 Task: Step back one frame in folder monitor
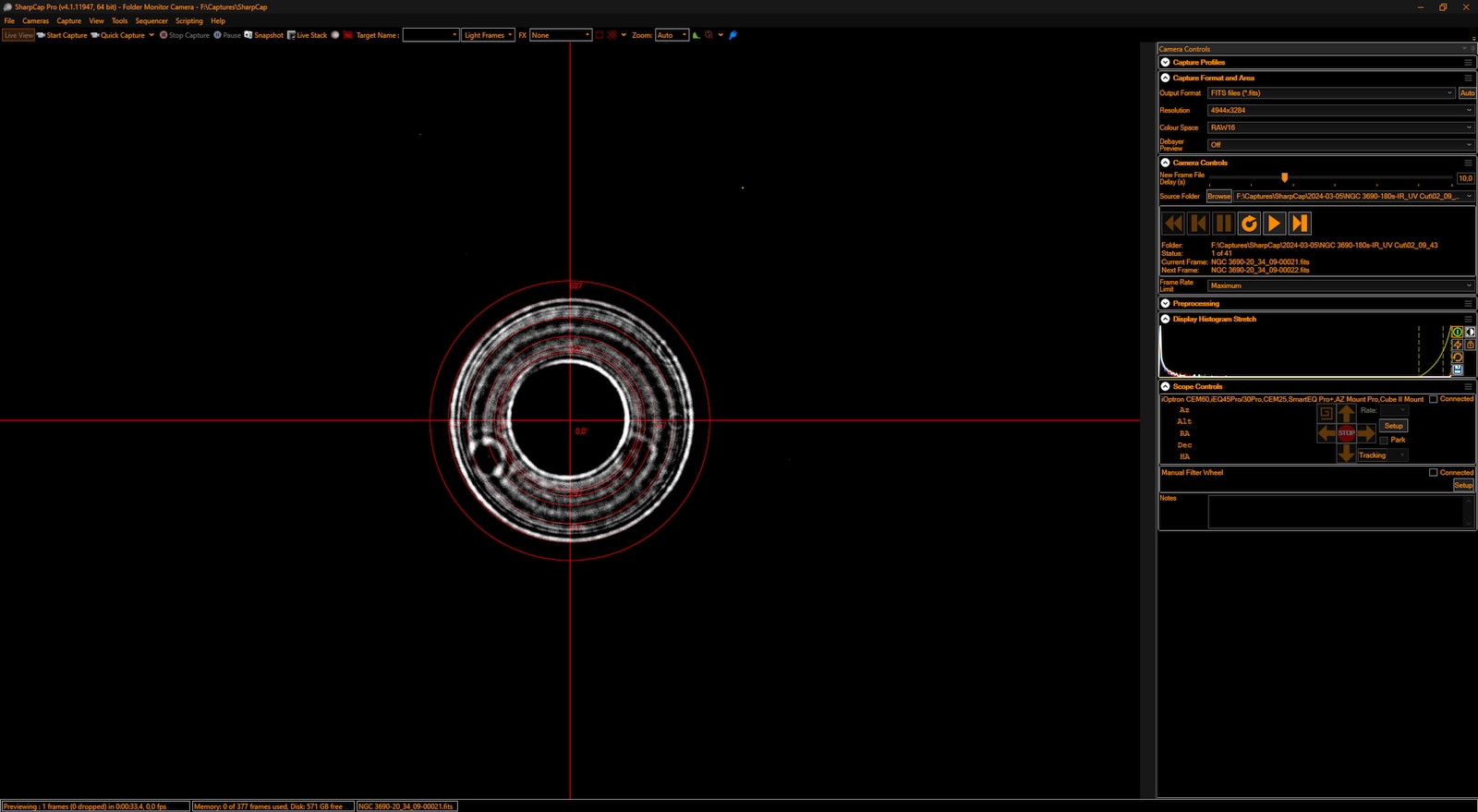[1198, 223]
